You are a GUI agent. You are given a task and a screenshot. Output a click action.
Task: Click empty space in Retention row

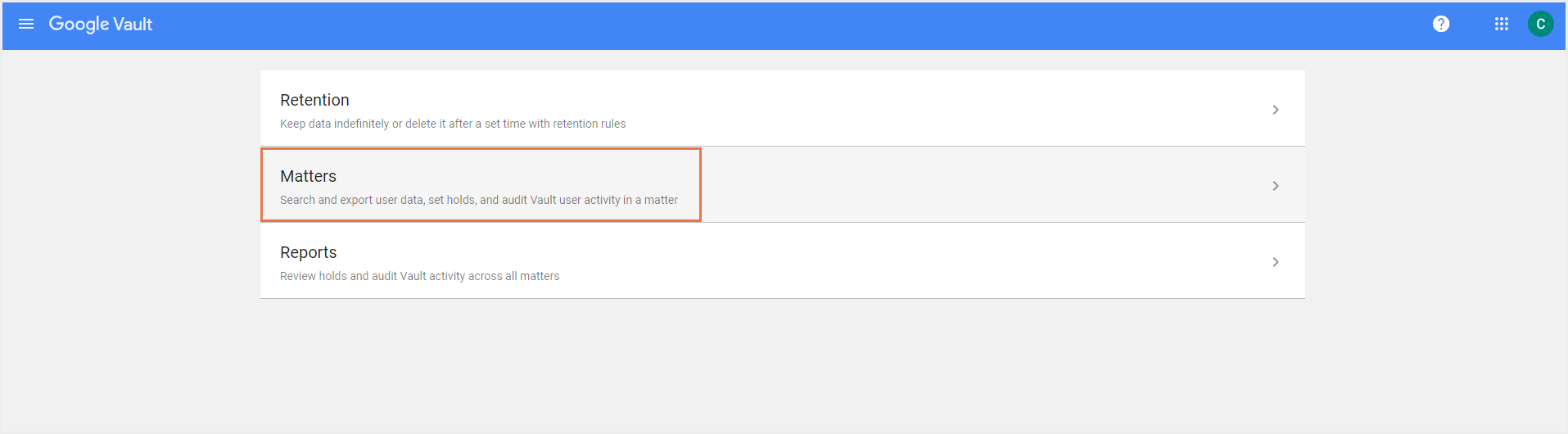(x=942, y=108)
